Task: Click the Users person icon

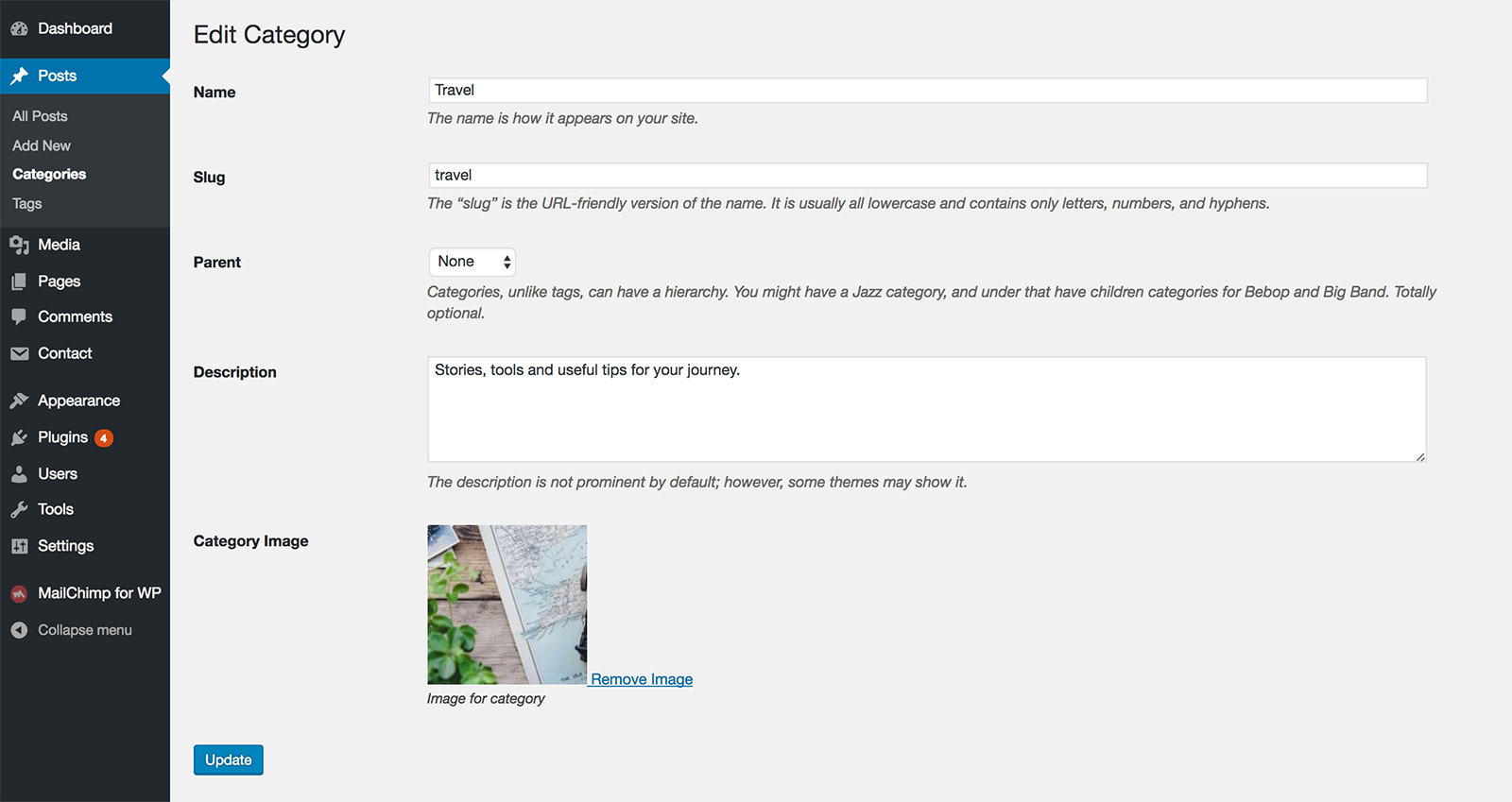Action: (x=19, y=474)
